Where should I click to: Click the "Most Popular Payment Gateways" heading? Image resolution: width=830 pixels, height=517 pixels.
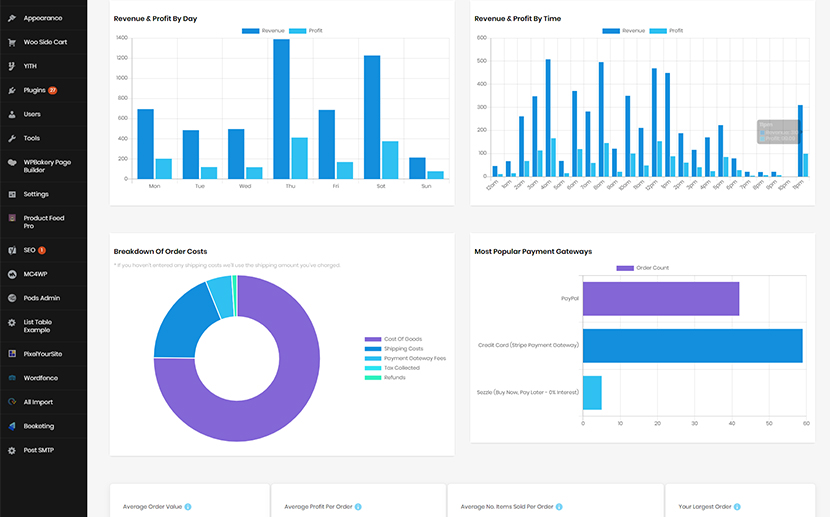(533, 251)
